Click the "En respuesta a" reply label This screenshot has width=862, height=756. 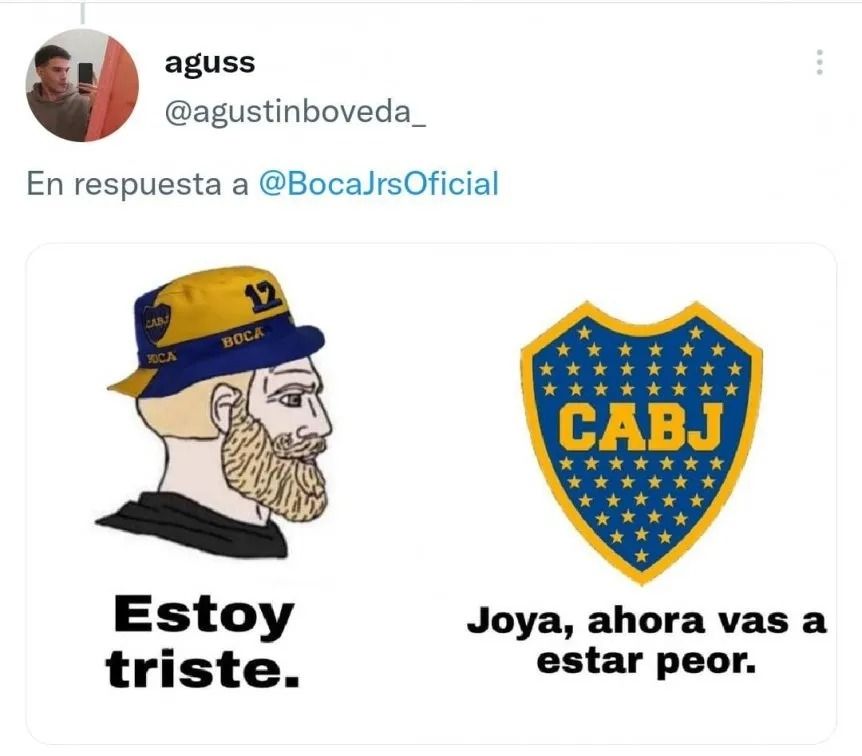[137, 184]
